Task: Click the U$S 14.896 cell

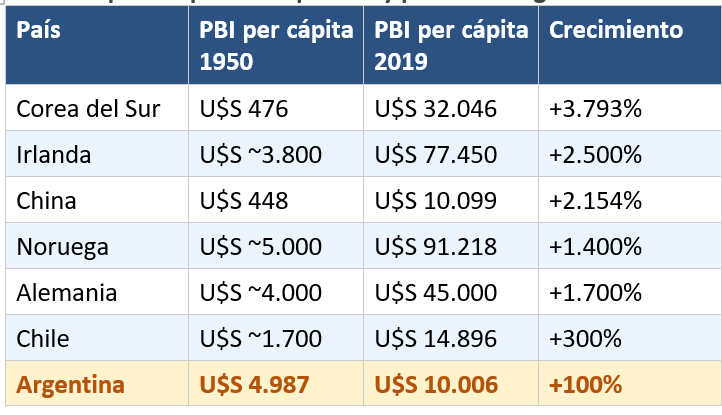Action: [x=436, y=338]
